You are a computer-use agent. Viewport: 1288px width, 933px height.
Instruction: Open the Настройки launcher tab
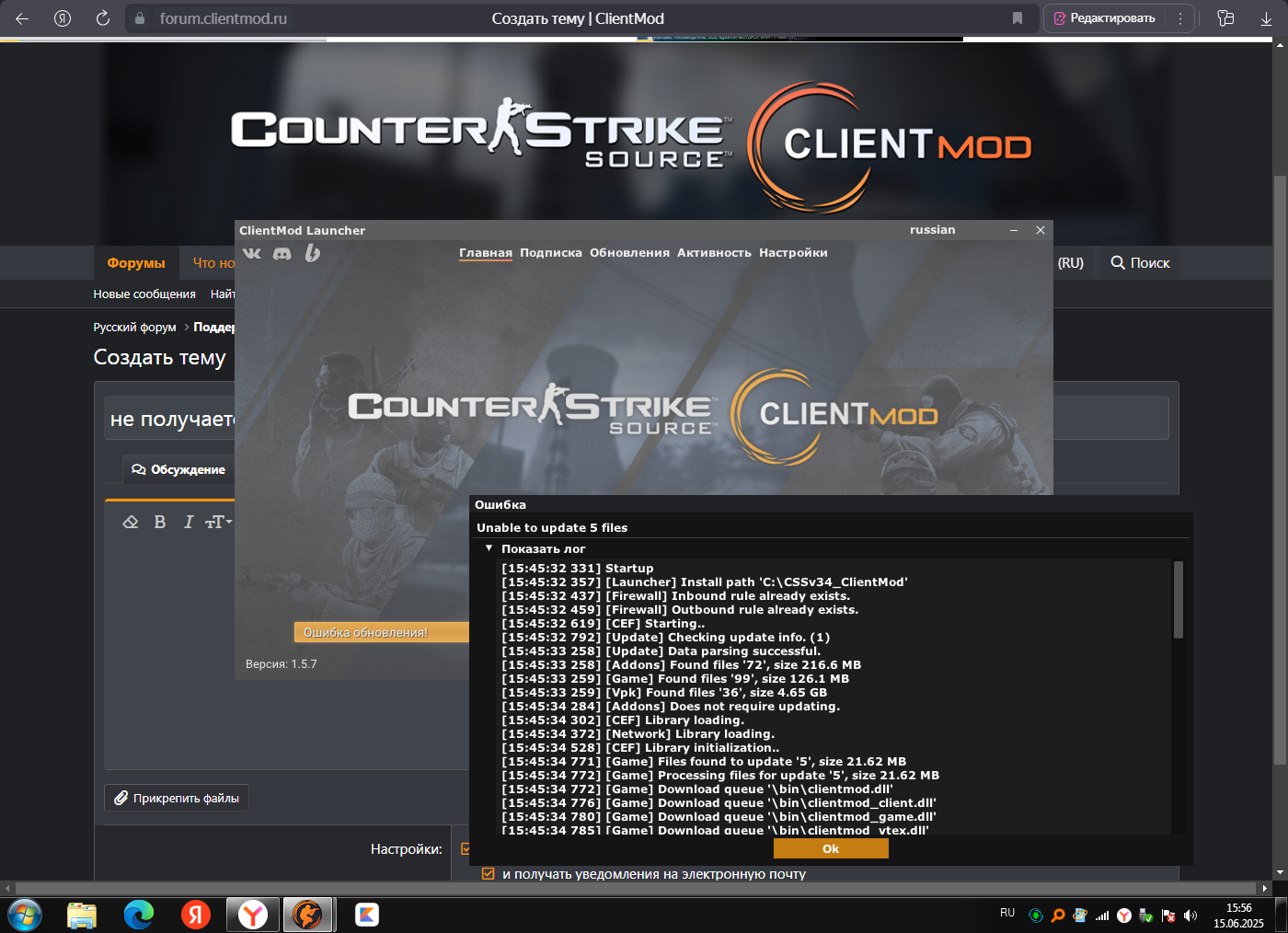[793, 253]
